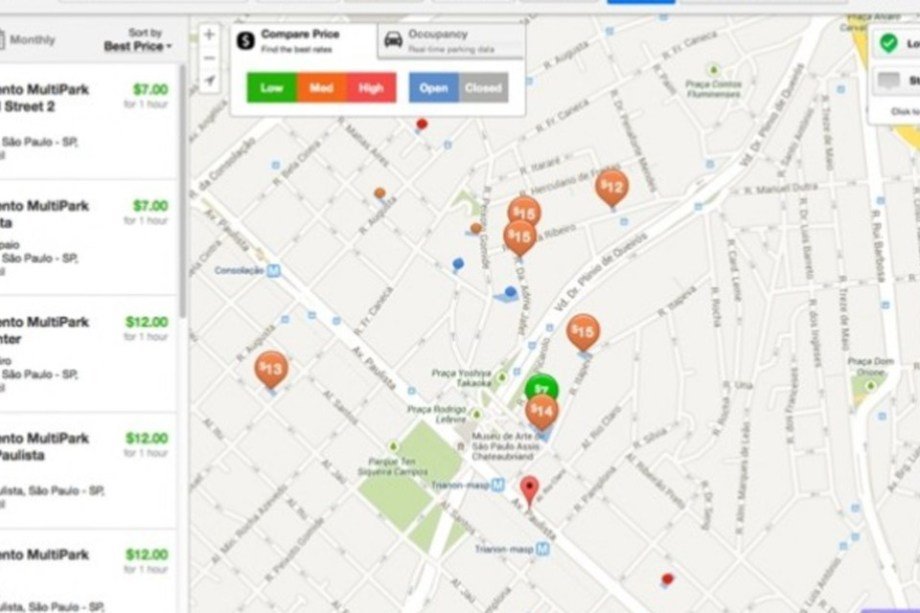Screen dimensions: 920x613
Task: Click the Praça Rodrigo Lefèvre park icon
Action: [x=476, y=415]
